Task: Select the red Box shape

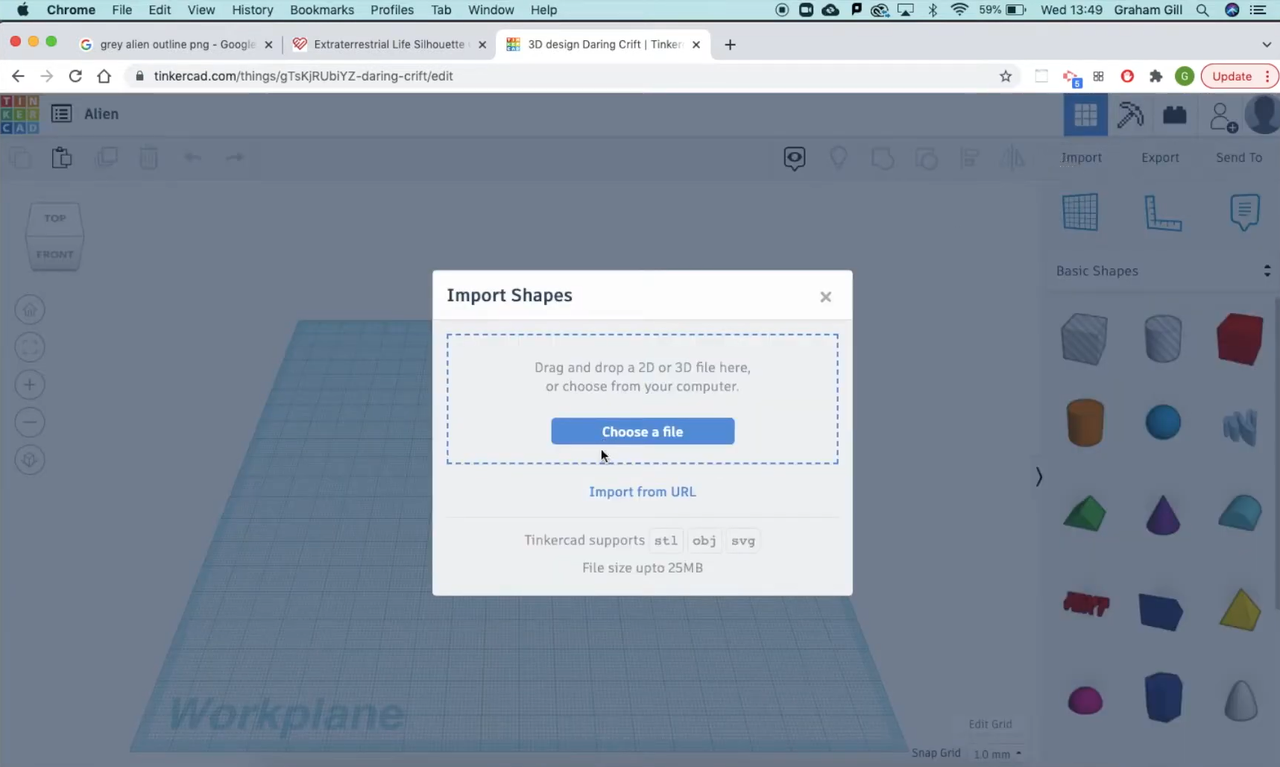Action: point(1240,339)
